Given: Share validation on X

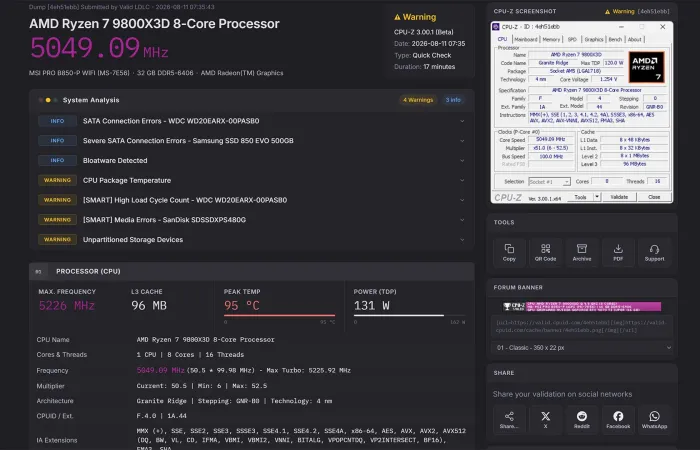Looking at the screenshot, I should (x=545, y=420).
